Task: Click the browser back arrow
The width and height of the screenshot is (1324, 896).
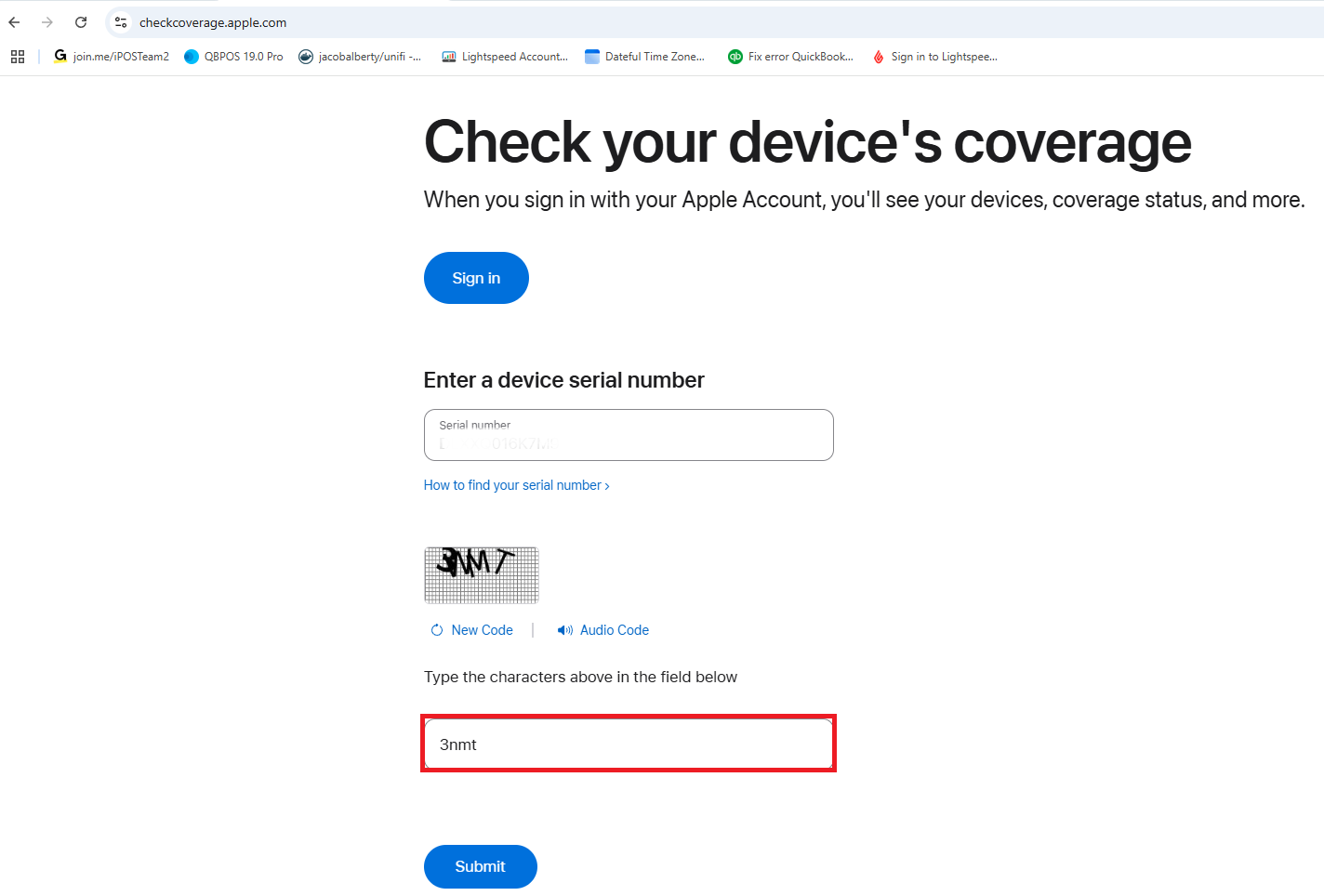Action: [x=14, y=22]
